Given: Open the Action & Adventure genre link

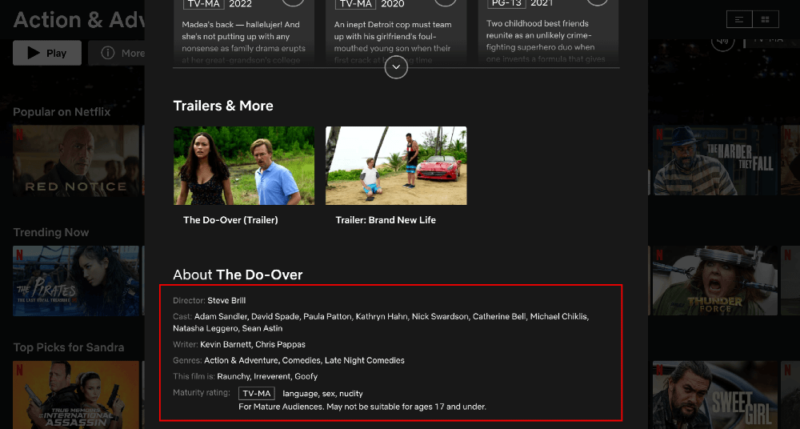Looking at the screenshot, I should point(241,361).
